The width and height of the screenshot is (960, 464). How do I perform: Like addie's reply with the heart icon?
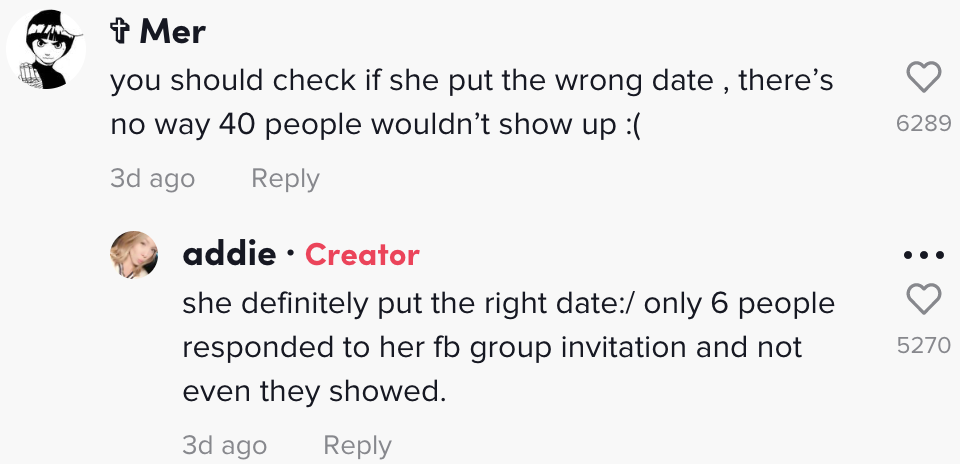(923, 300)
